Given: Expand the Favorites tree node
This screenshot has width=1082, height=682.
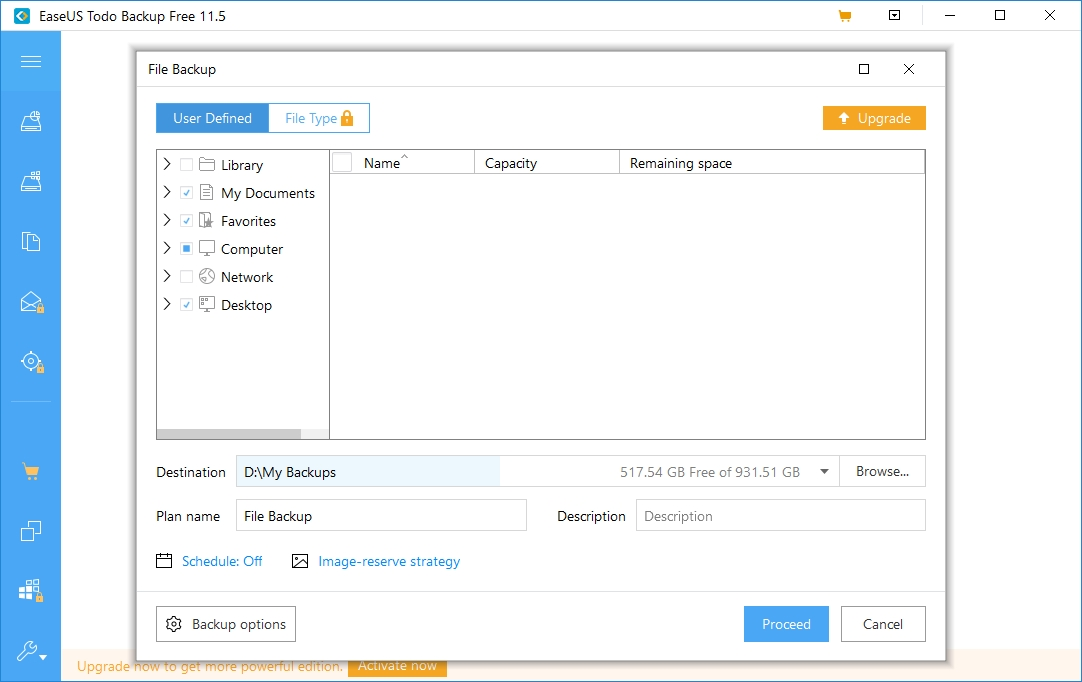Looking at the screenshot, I should [166, 220].
